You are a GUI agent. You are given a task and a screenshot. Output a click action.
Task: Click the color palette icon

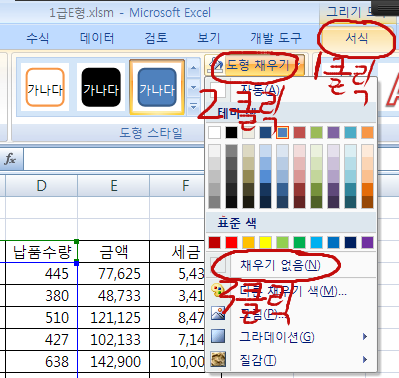tap(218, 291)
